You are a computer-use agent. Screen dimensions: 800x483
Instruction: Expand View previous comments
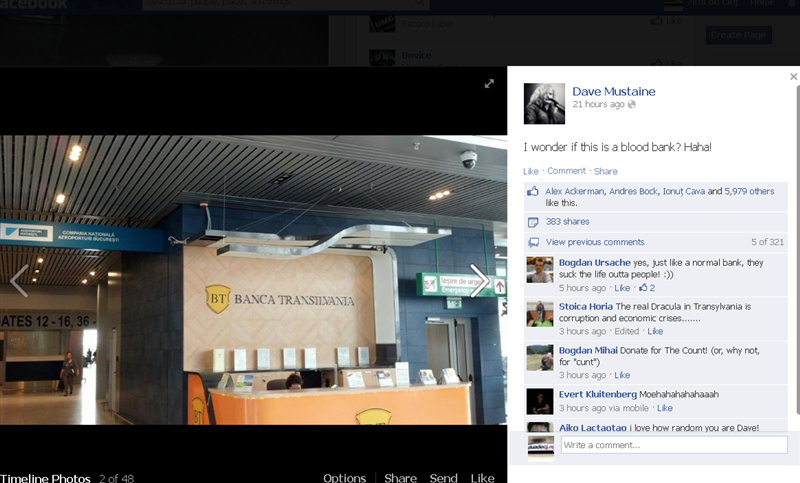tap(595, 242)
